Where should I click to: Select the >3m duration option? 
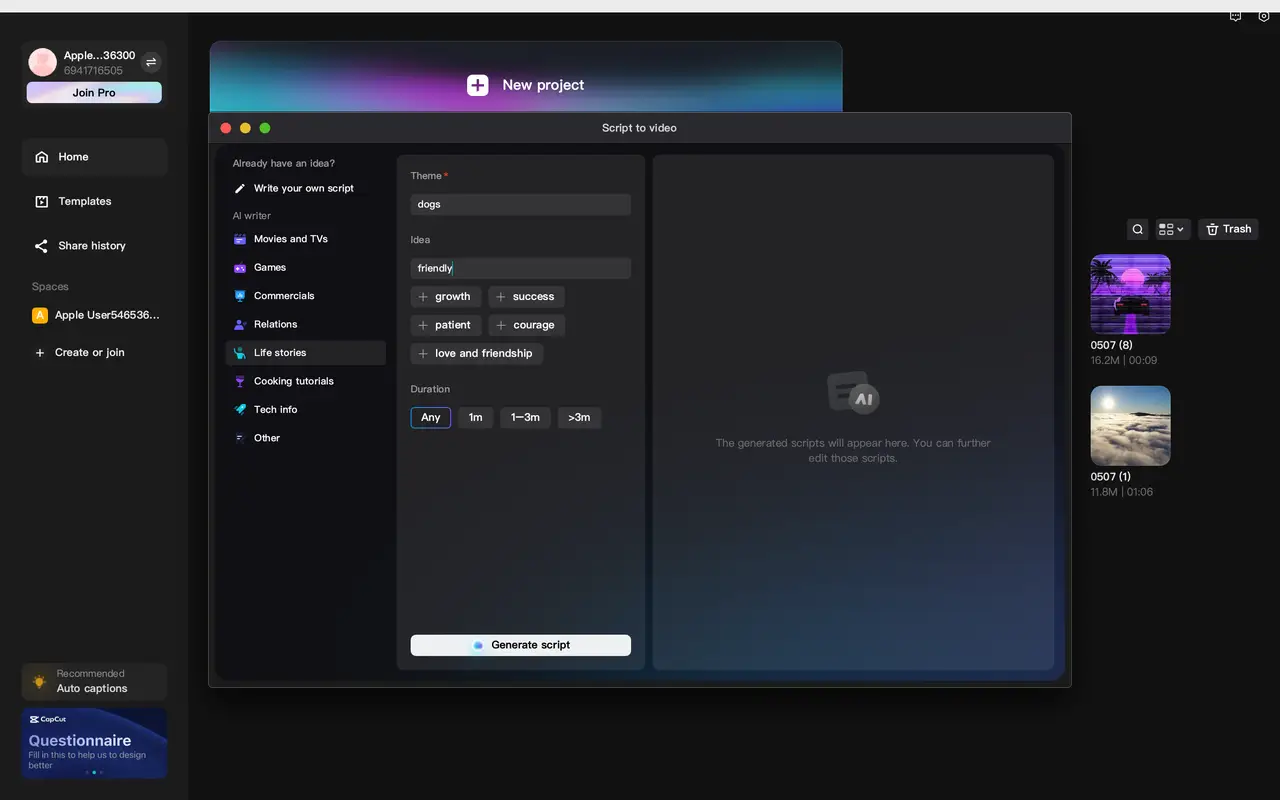pos(580,418)
